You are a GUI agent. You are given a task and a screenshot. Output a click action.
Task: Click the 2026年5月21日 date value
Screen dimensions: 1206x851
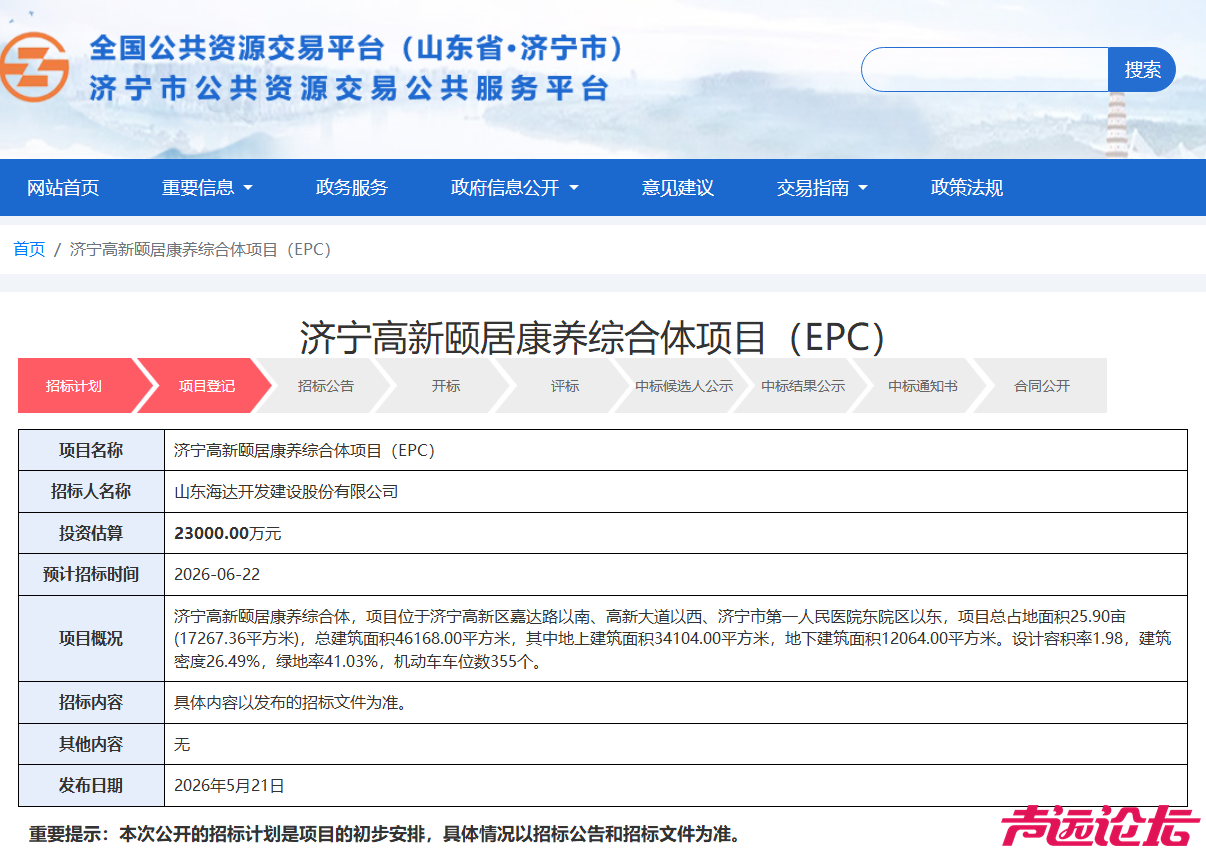coord(229,786)
